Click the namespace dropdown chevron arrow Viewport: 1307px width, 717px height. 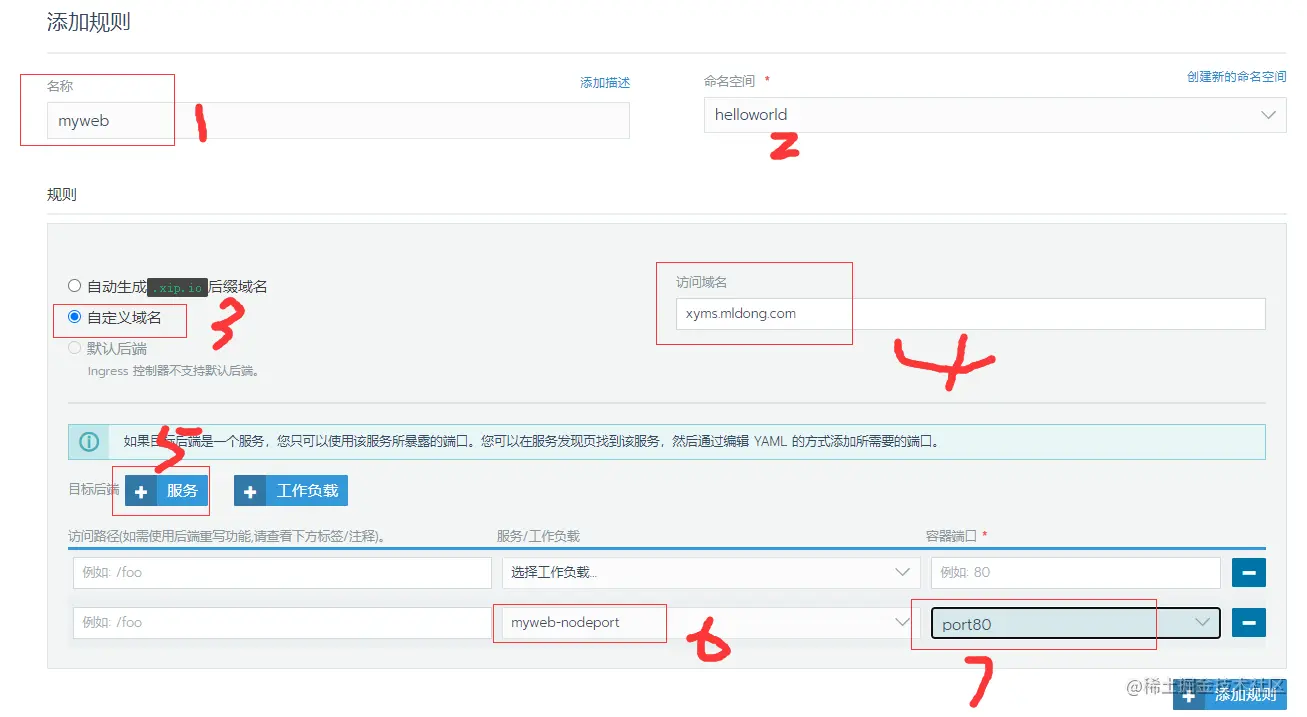[x=1269, y=115]
